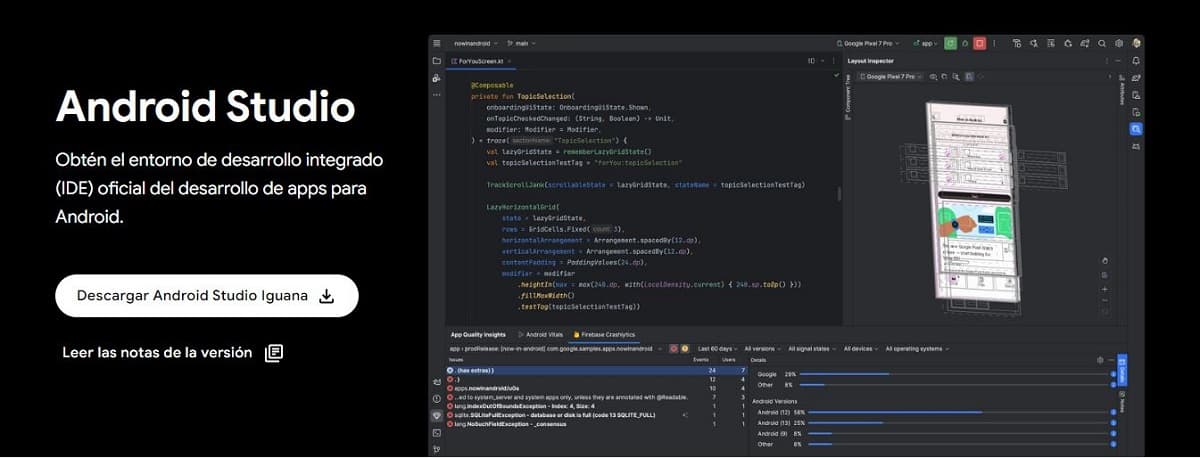Switch to the Android Vitals tab
This screenshot has height=458, width=1200.
[540, 335]
